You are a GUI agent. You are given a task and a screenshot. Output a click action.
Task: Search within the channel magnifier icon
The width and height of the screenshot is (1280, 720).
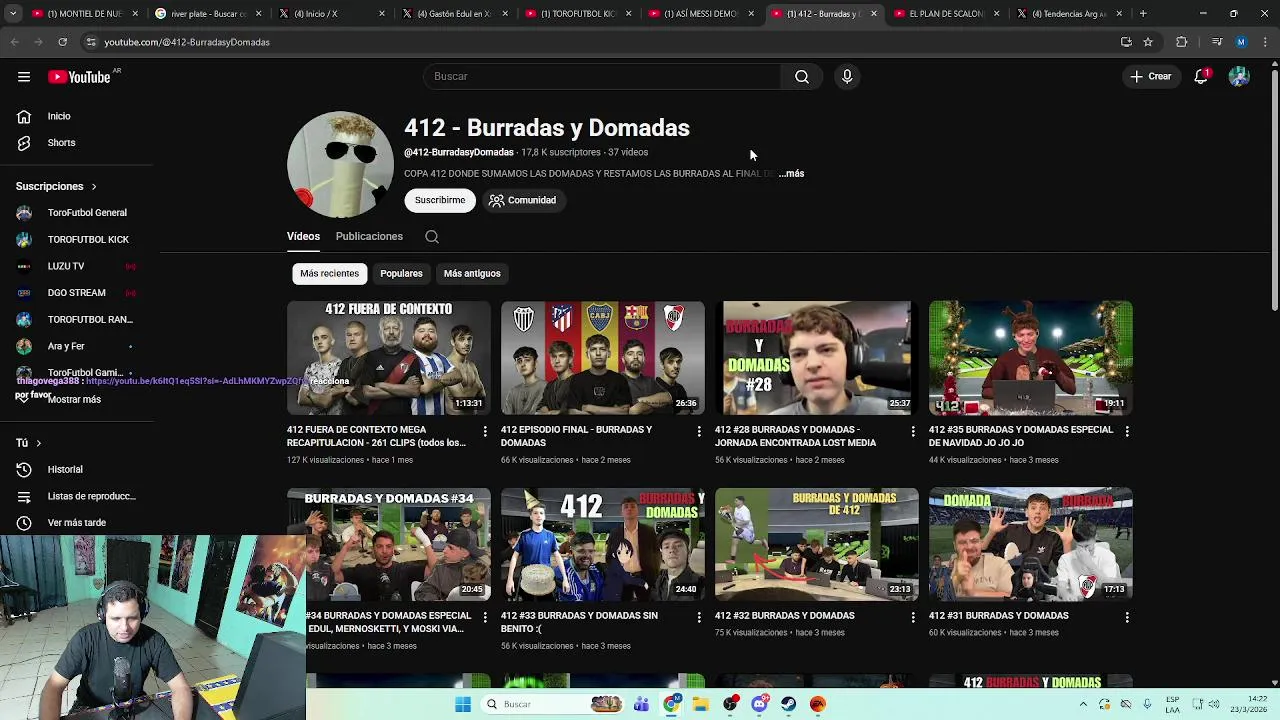tap(432, 237)
